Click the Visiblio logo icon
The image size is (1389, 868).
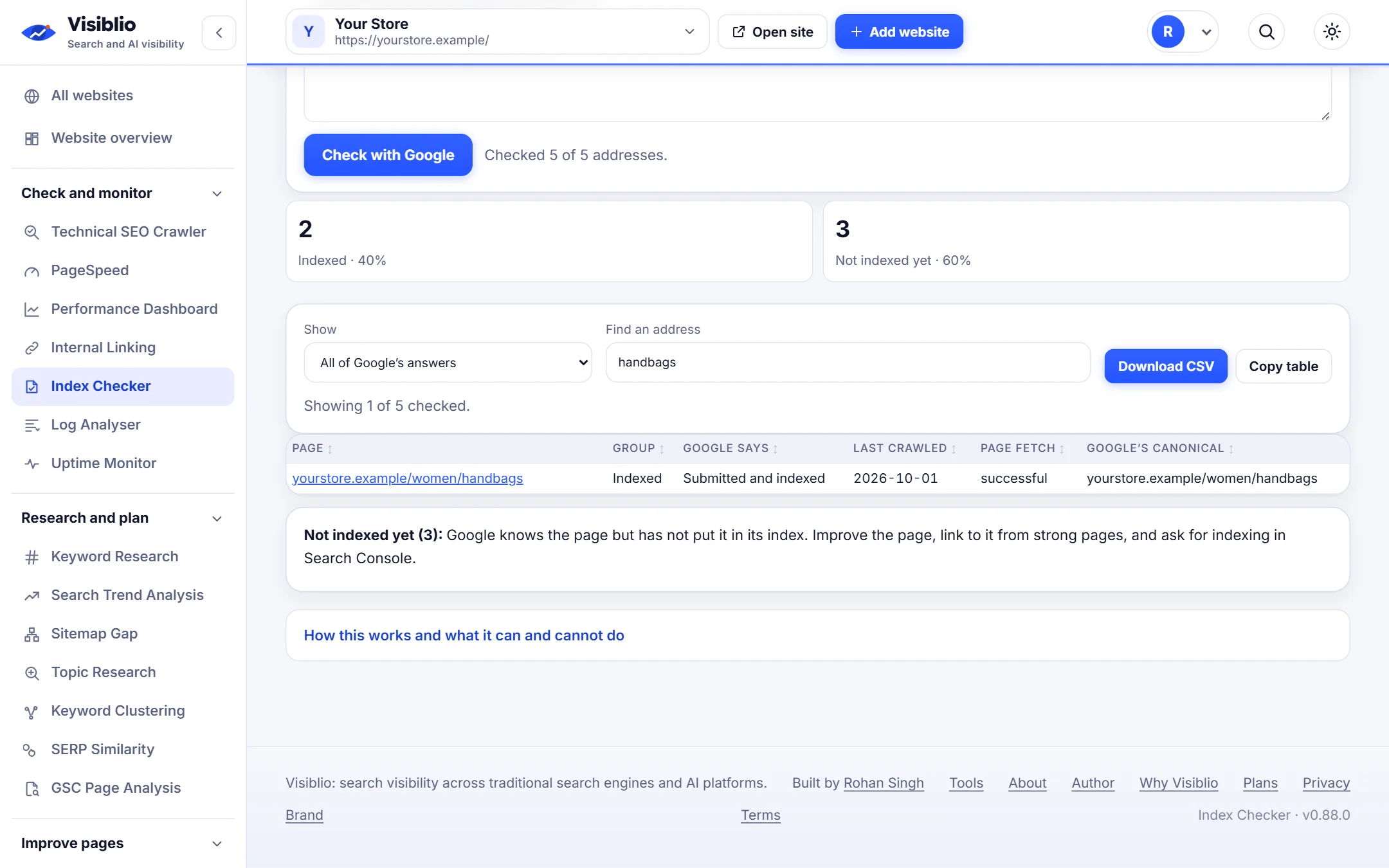pos(39,32)
